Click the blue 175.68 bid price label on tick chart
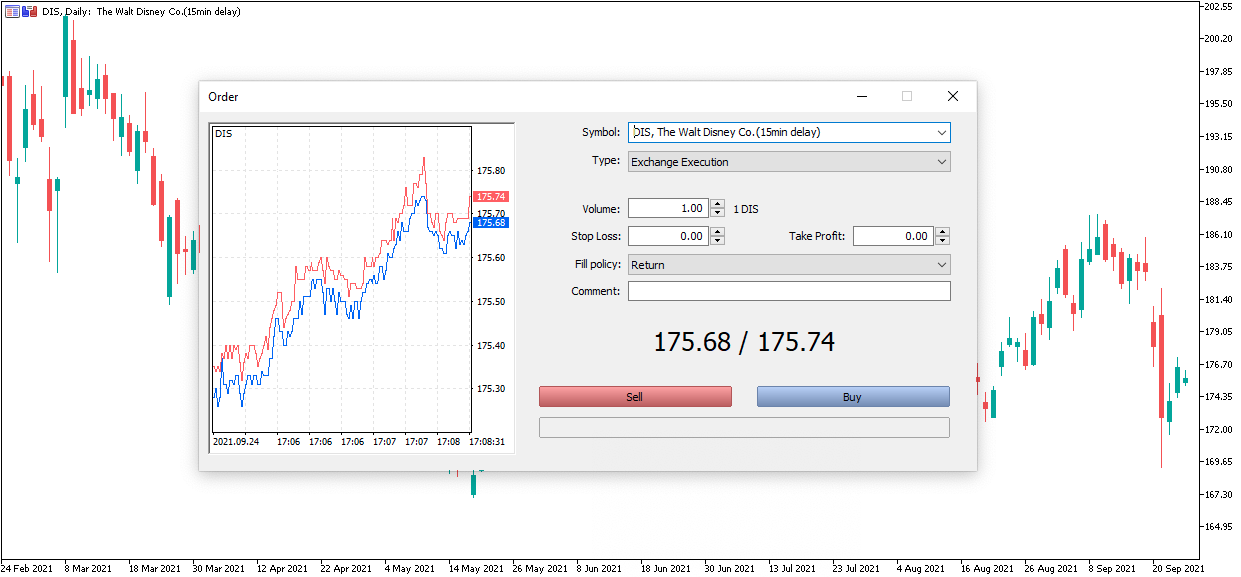 (x=491, y=223)
